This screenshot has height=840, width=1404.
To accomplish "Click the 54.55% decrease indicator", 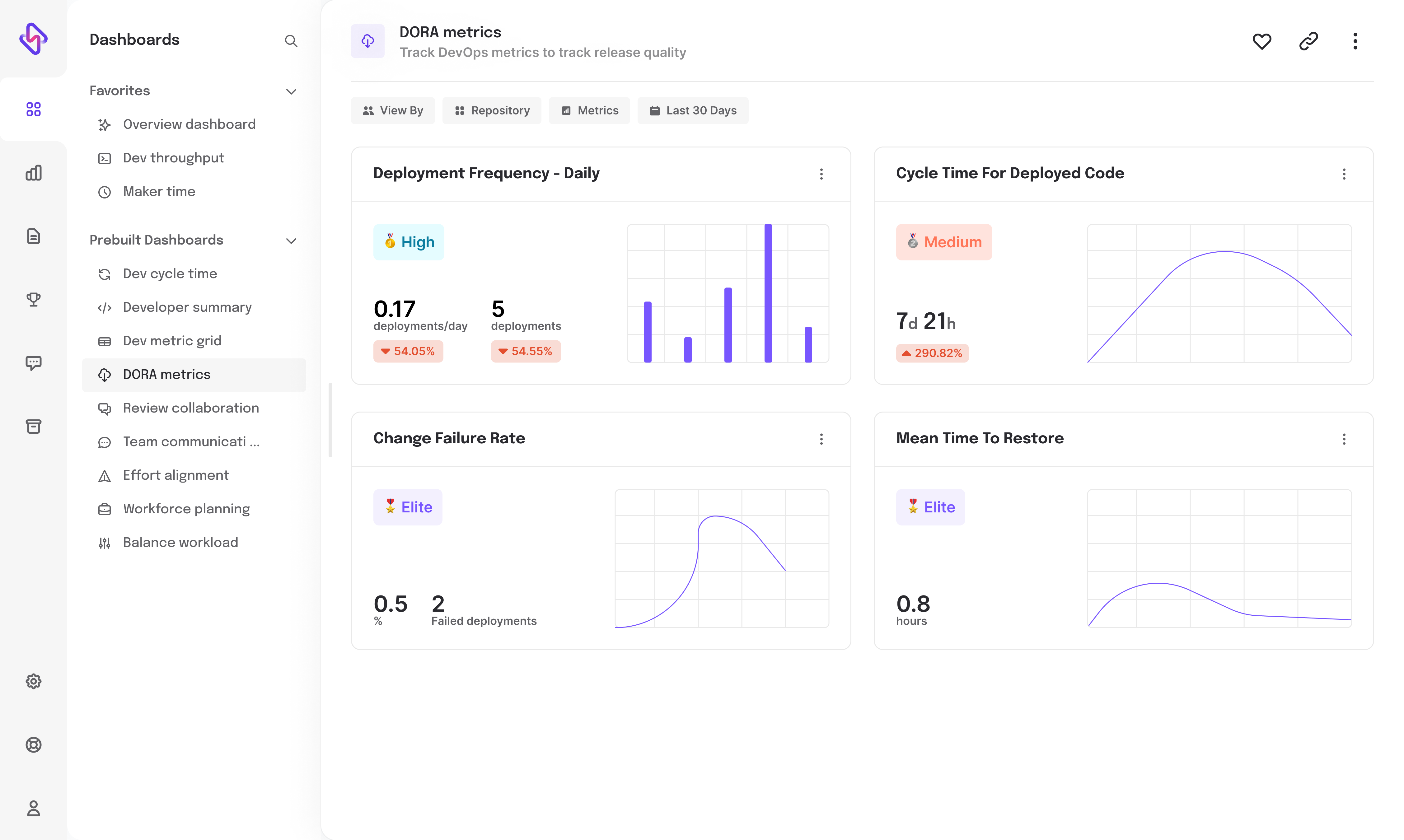I will pos(525,351).
